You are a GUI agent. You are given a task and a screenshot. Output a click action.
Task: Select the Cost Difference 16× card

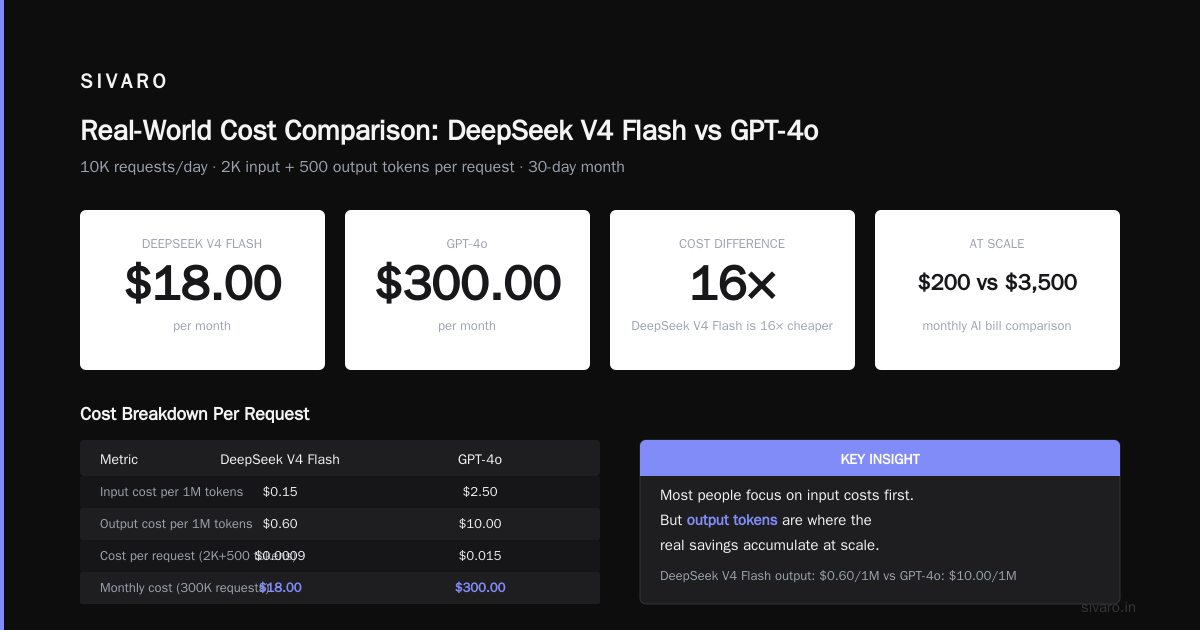[x=732, y=290]
